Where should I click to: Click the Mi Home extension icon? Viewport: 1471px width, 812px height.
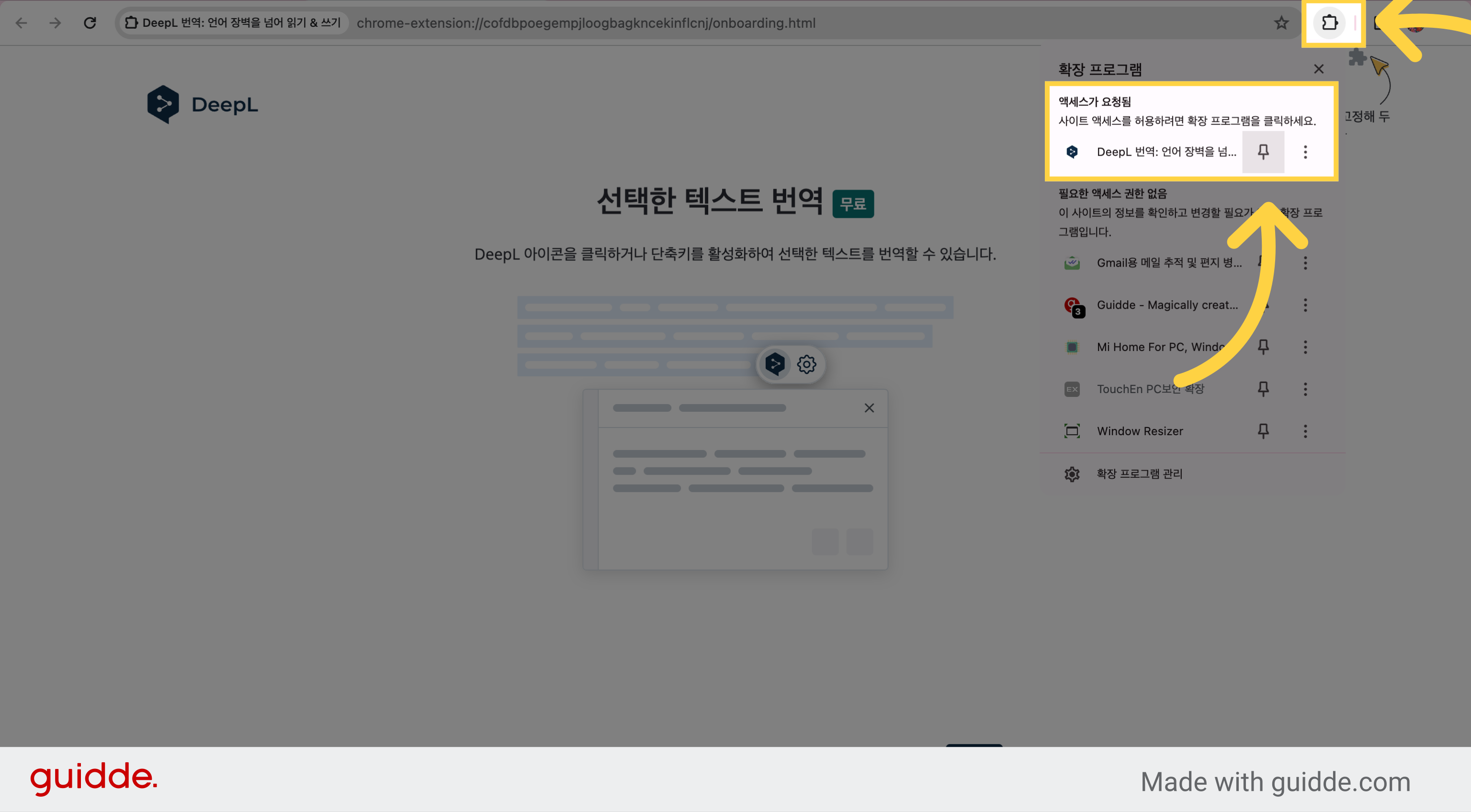click(1072, 347)
